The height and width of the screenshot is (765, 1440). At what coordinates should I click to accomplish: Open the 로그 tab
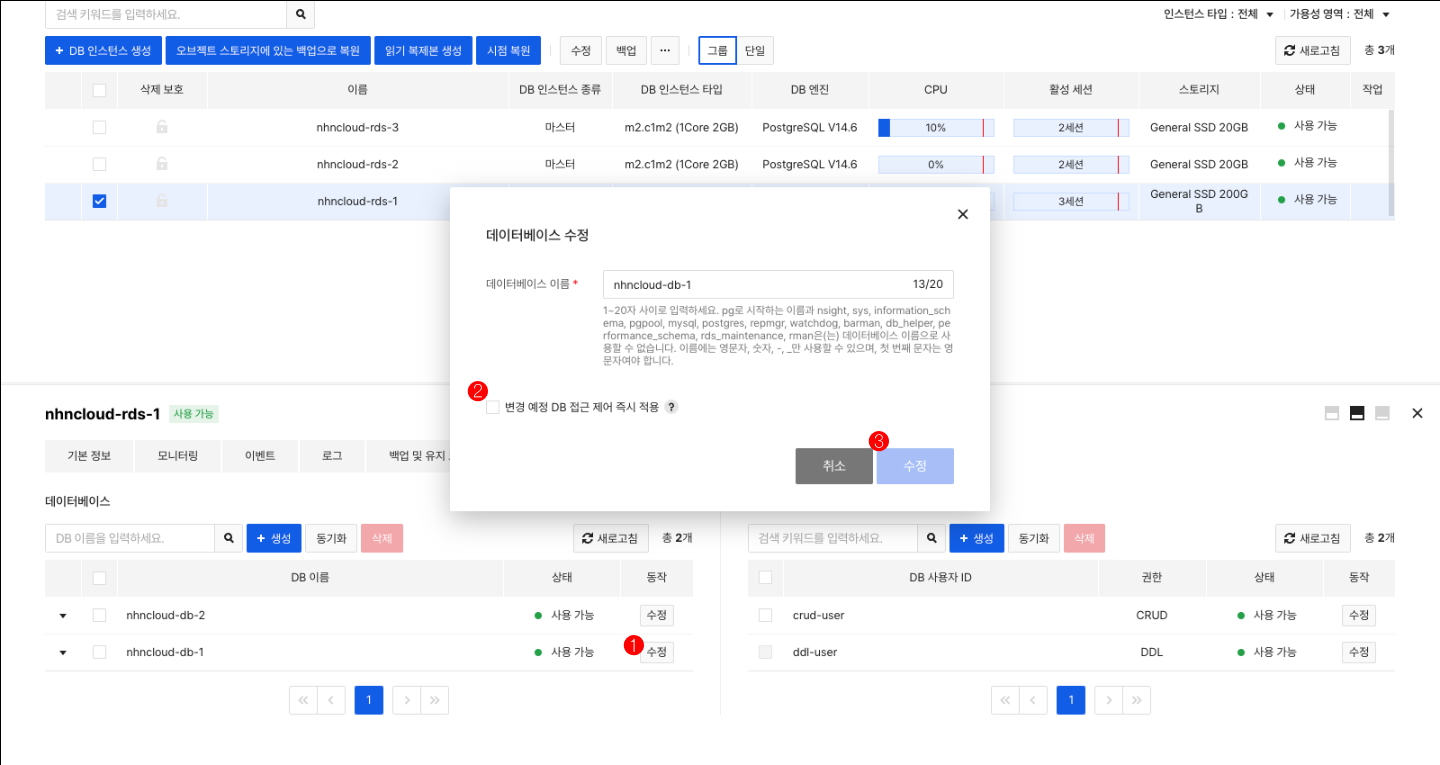click(332, 455)
